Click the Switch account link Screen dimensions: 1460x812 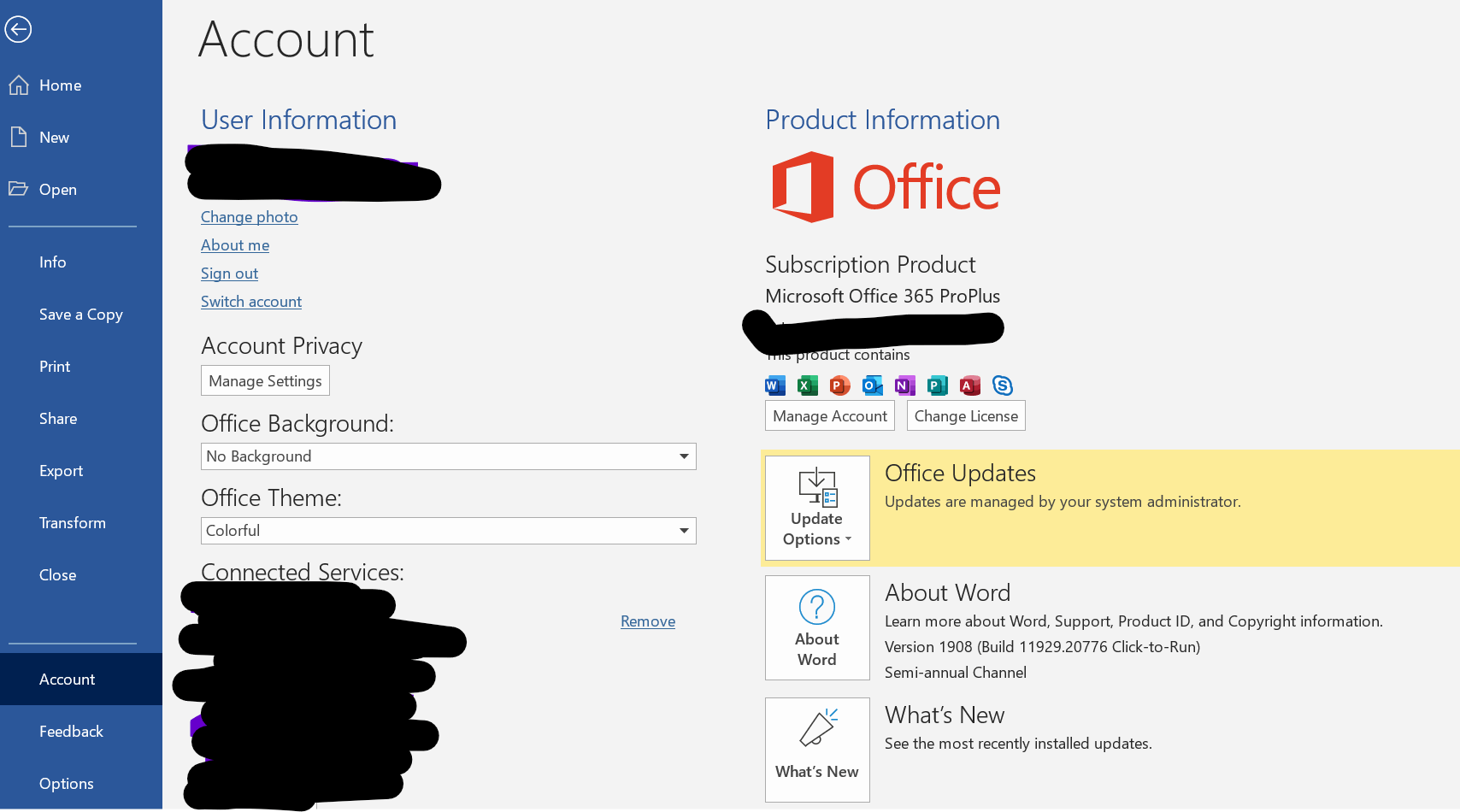pyautogui.click(x=251, y=302)
